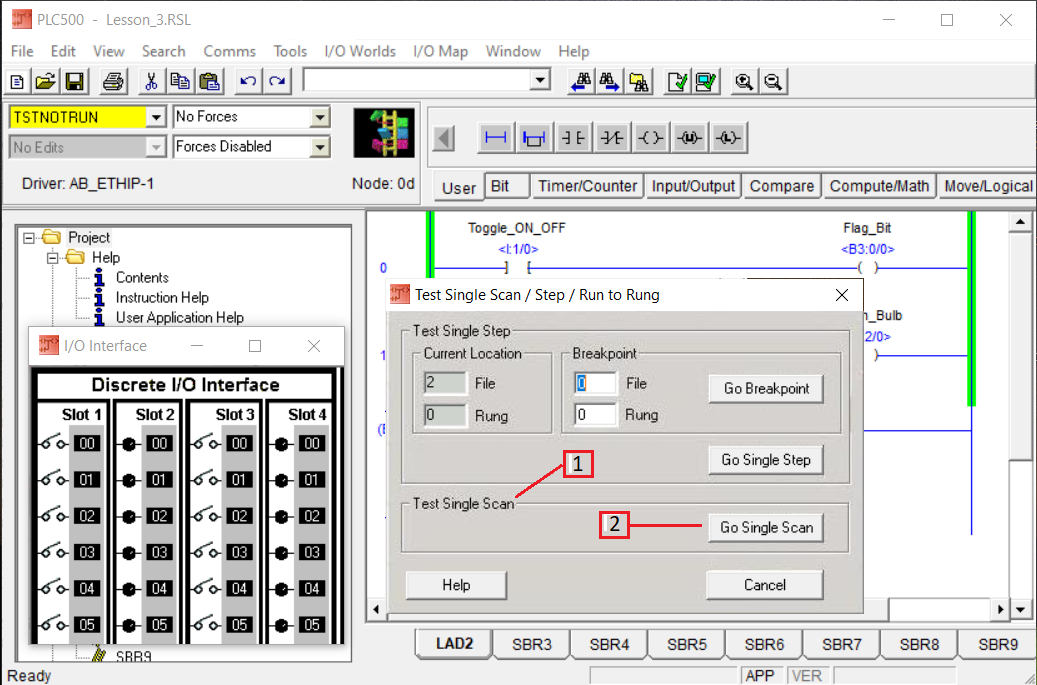Toggle Slot 1 input switch 05
Viewport: 1037px width, 685px height.
tap(52, 624)
